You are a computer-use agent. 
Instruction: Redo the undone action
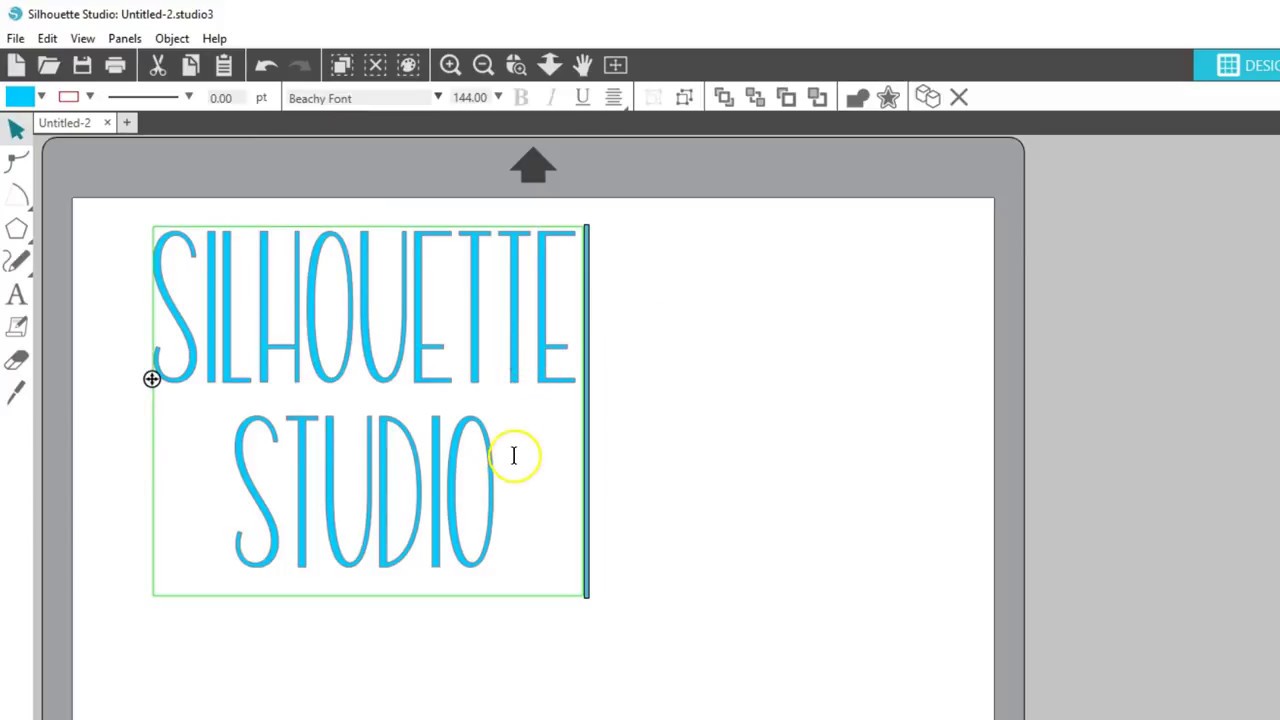coord(299,66)
